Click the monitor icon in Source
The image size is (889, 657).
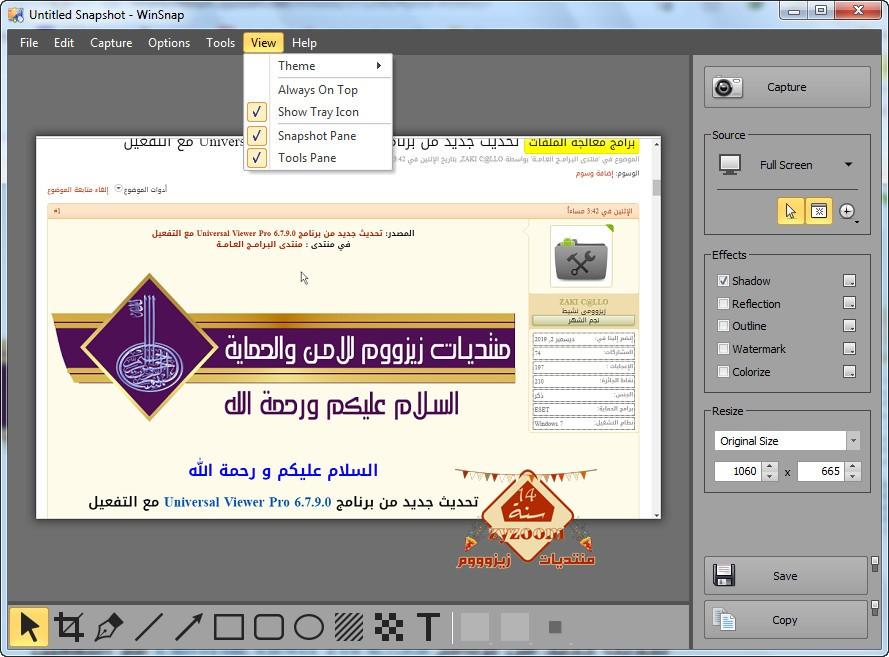coord(730,164)
